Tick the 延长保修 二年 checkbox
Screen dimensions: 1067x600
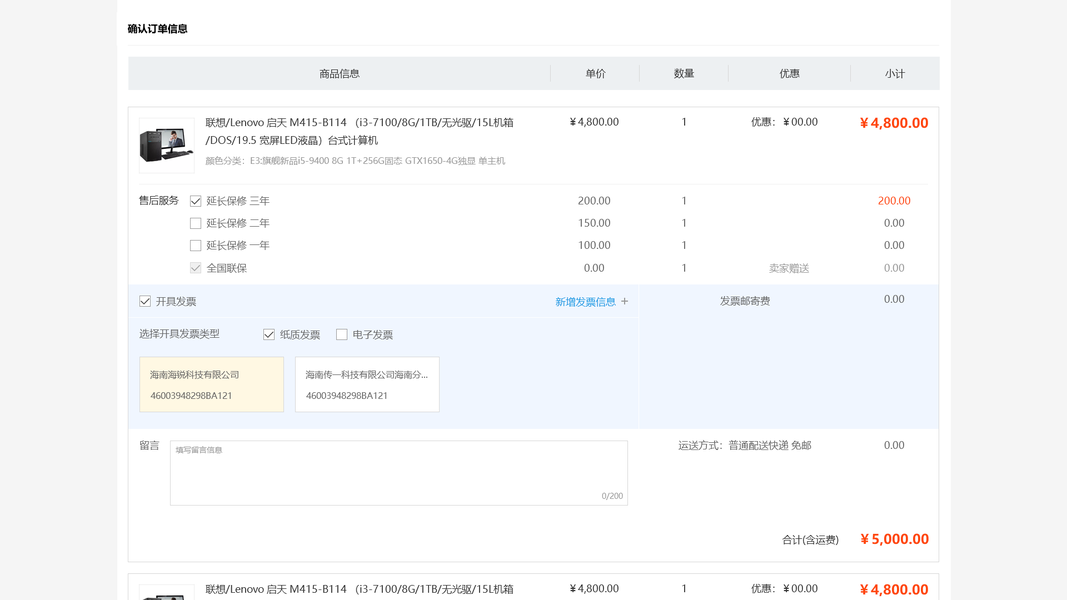click(195, 223)
